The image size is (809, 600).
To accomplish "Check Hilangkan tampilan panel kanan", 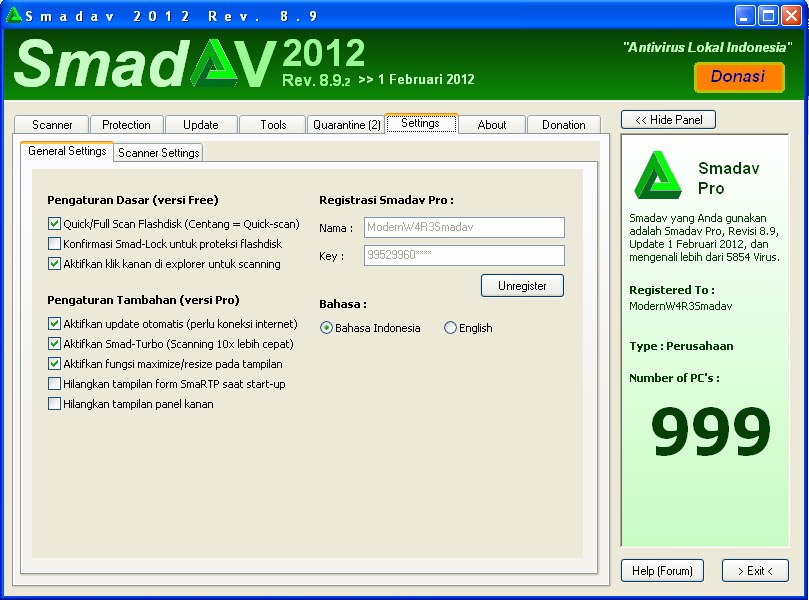I will [x=54, y=403].
